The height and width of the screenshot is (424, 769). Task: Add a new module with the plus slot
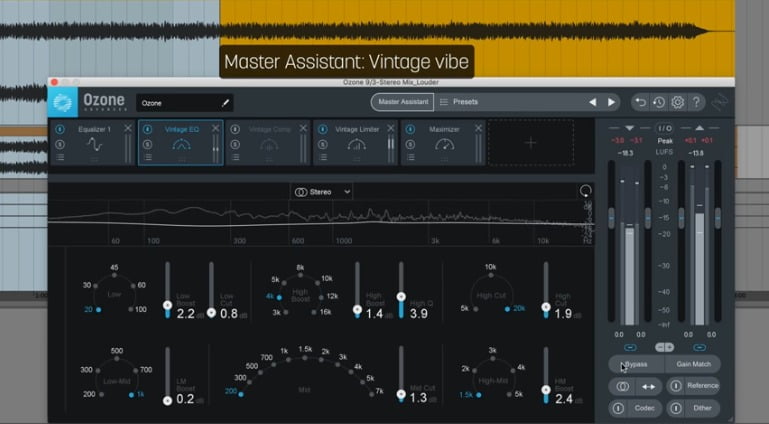pyautogui.click(x=531, y=143)
